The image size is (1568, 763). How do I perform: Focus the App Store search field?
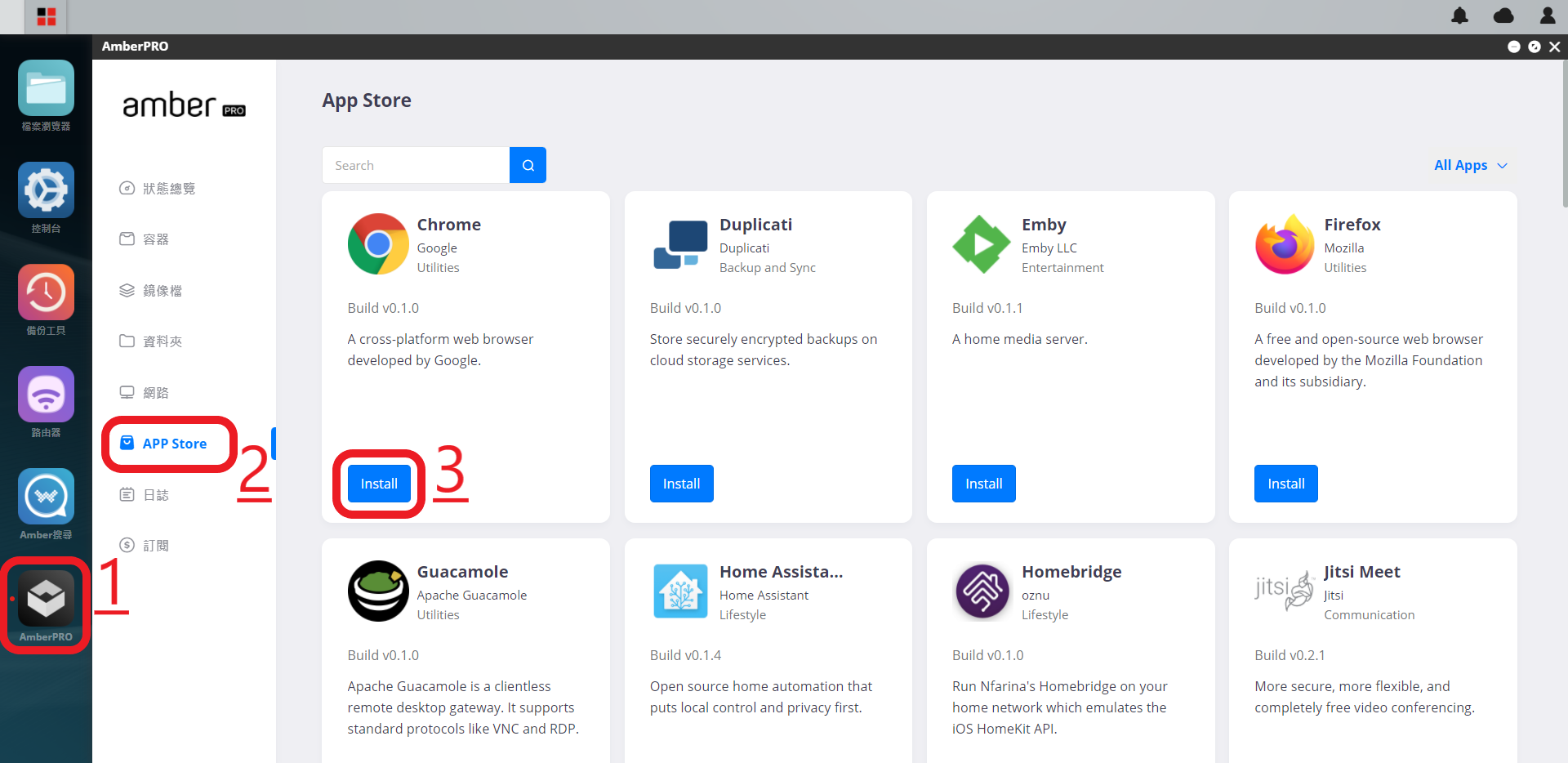coord(416,165)
